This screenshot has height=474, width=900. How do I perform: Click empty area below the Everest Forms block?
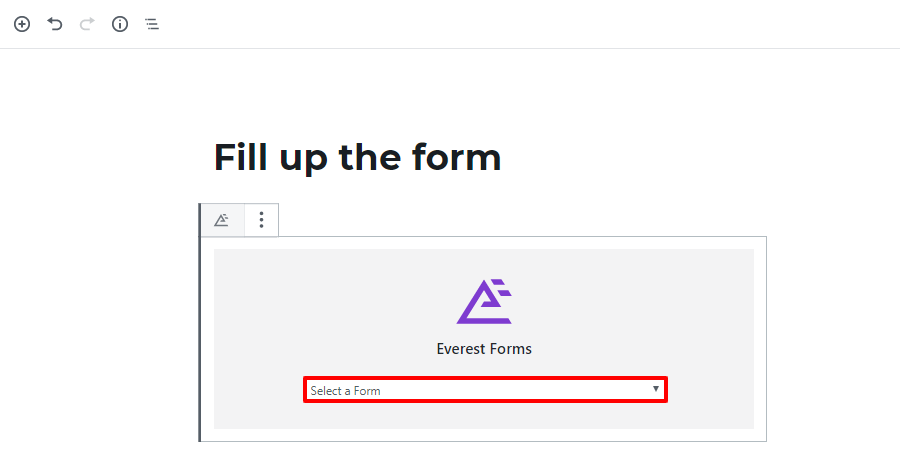click(x=482, y=459)
